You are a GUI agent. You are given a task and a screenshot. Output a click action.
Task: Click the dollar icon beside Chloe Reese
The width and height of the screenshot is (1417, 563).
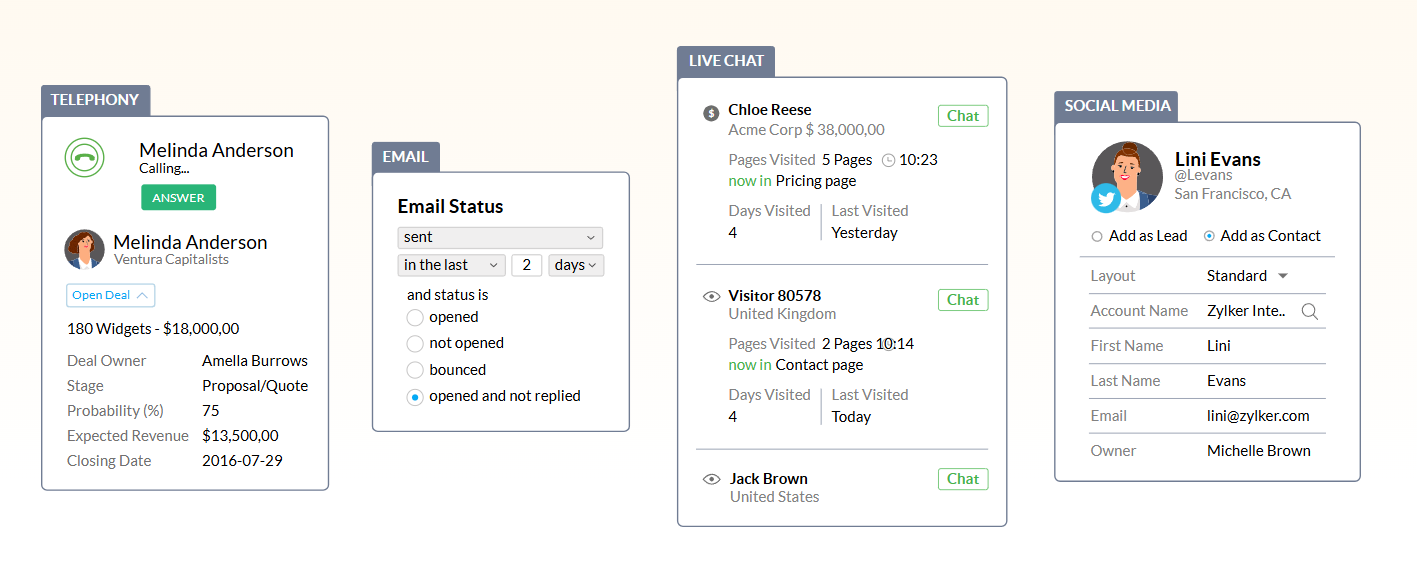click(711, 113)
